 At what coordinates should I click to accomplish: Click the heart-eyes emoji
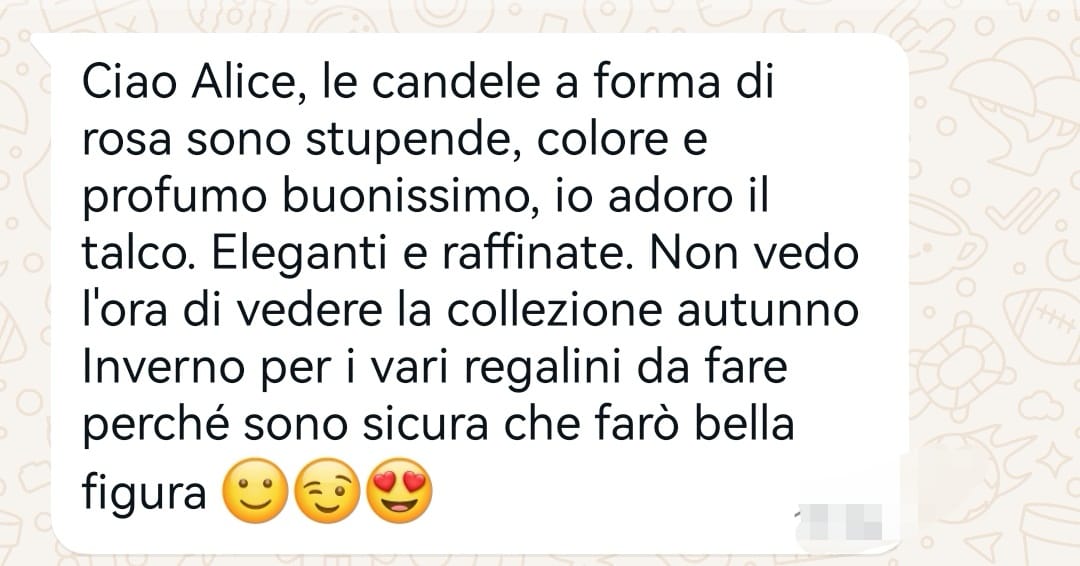(399, 490)
